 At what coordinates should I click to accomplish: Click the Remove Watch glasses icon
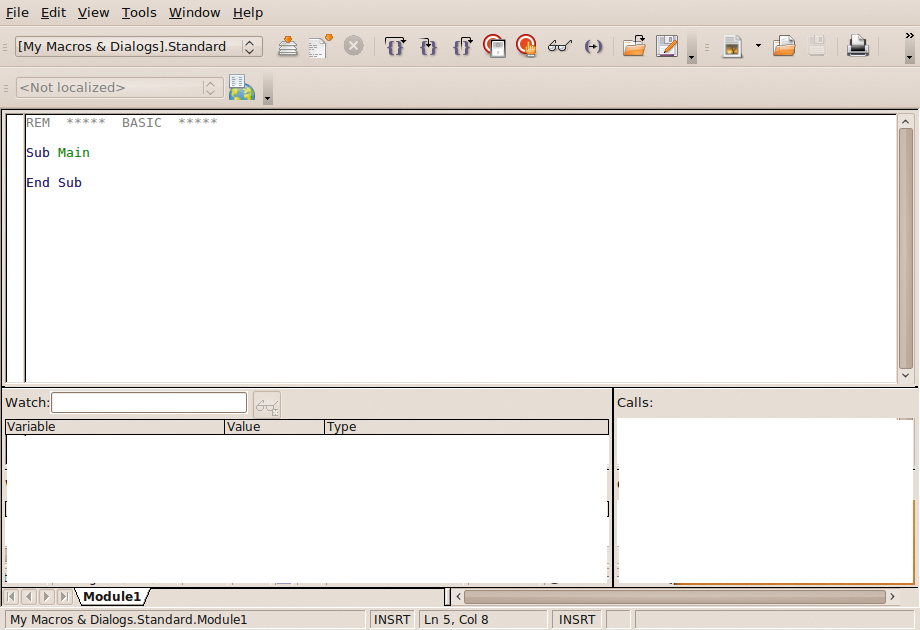267,405
